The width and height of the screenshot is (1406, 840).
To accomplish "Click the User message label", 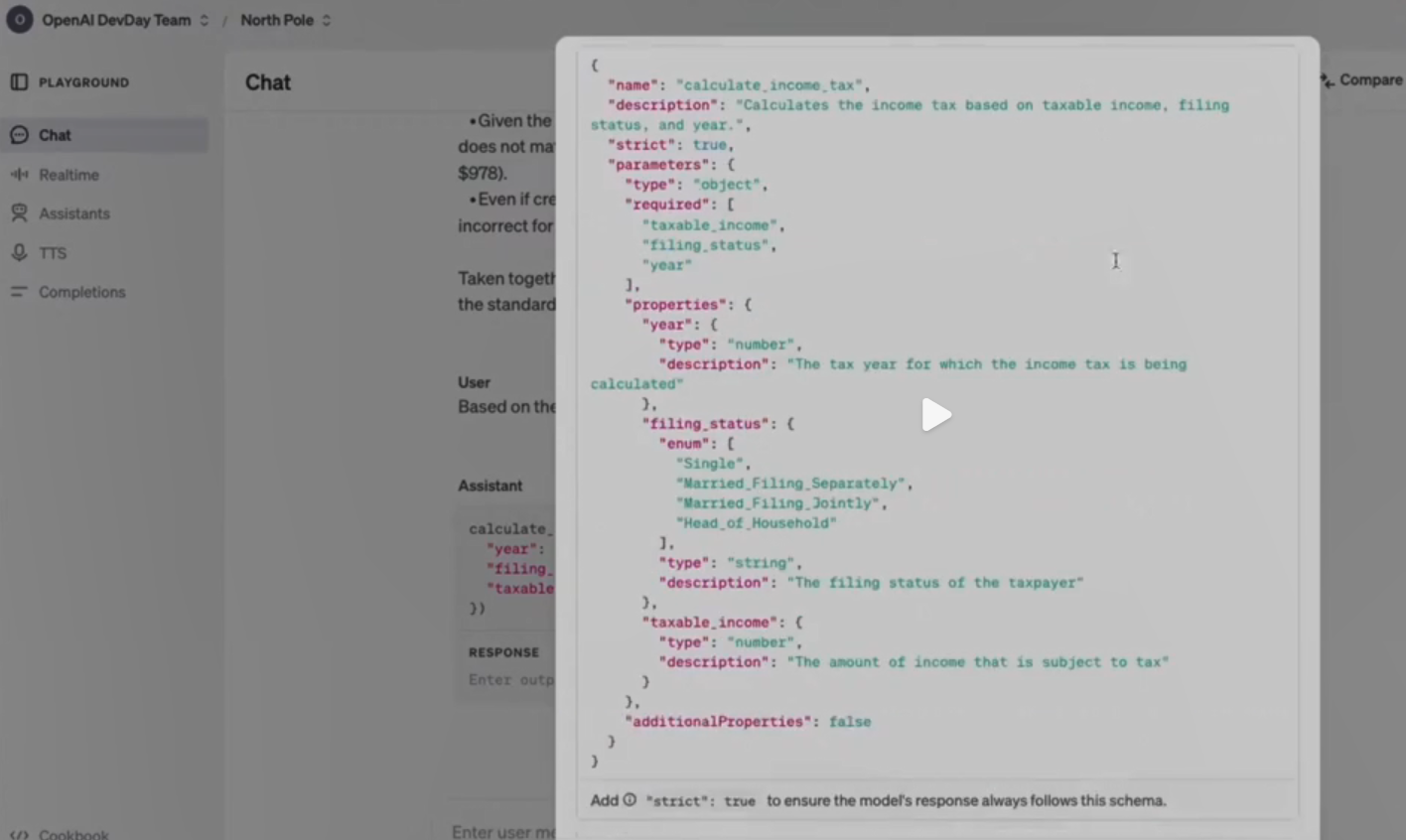I will [x=474, y=382].
